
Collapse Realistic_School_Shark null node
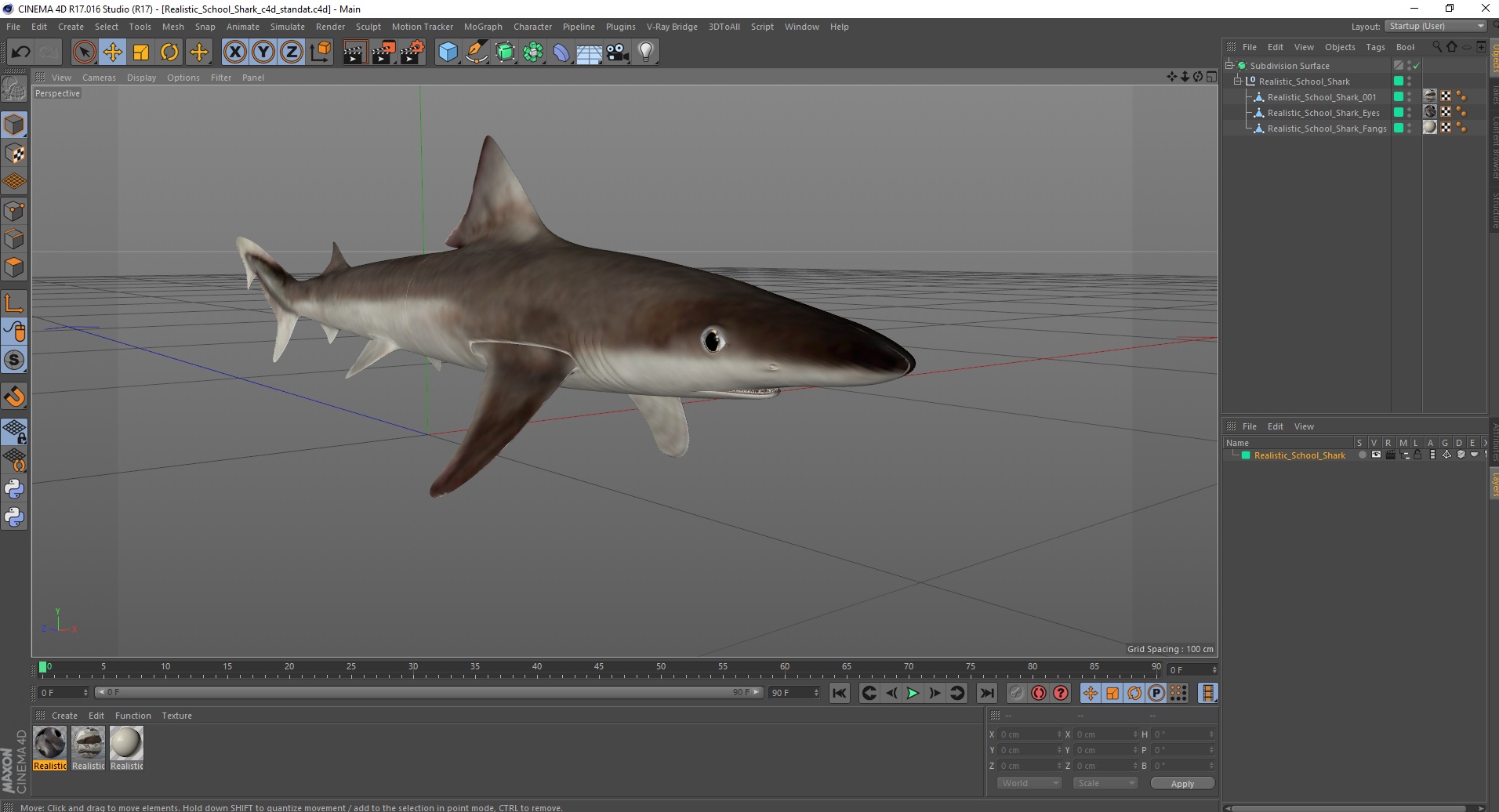pos(1238,82)
